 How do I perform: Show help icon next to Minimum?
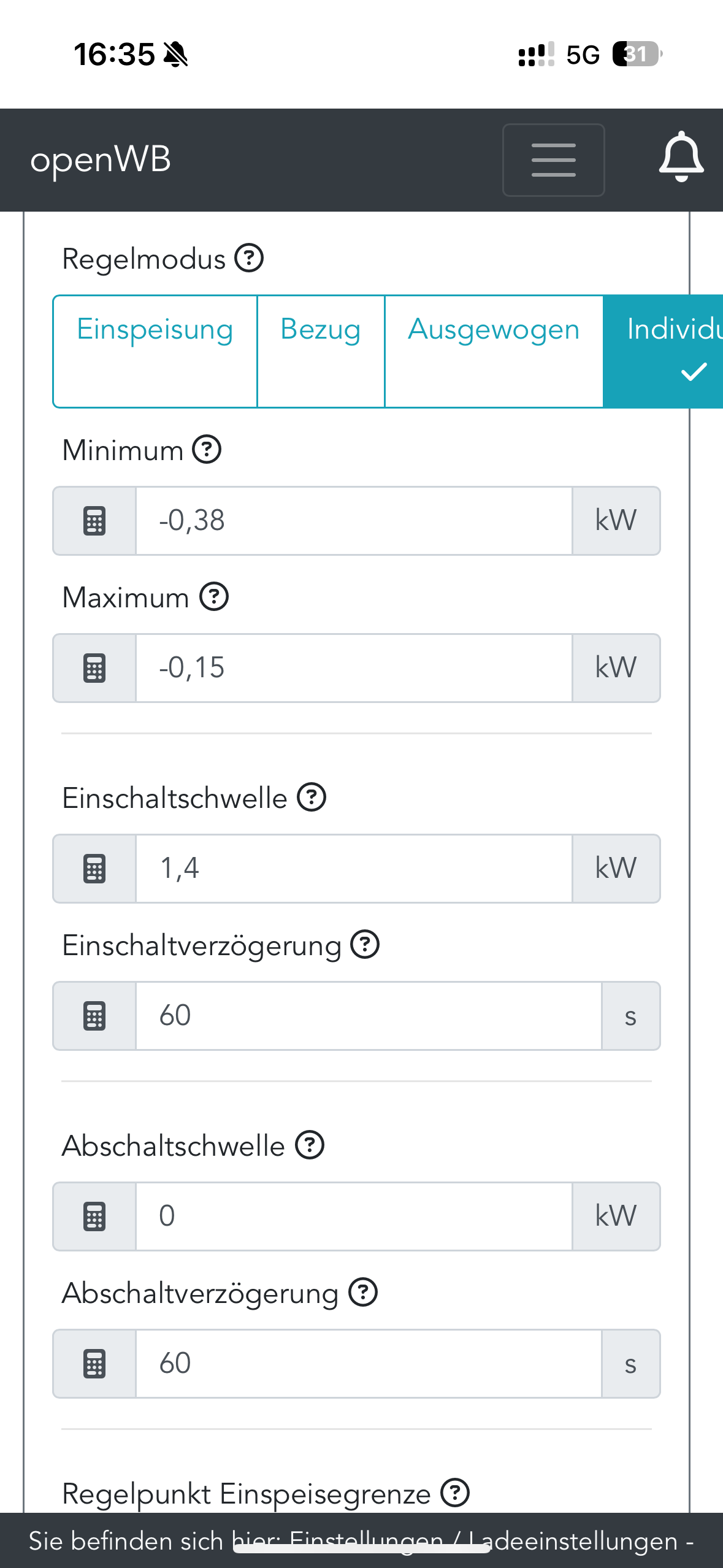pos(207,450)
